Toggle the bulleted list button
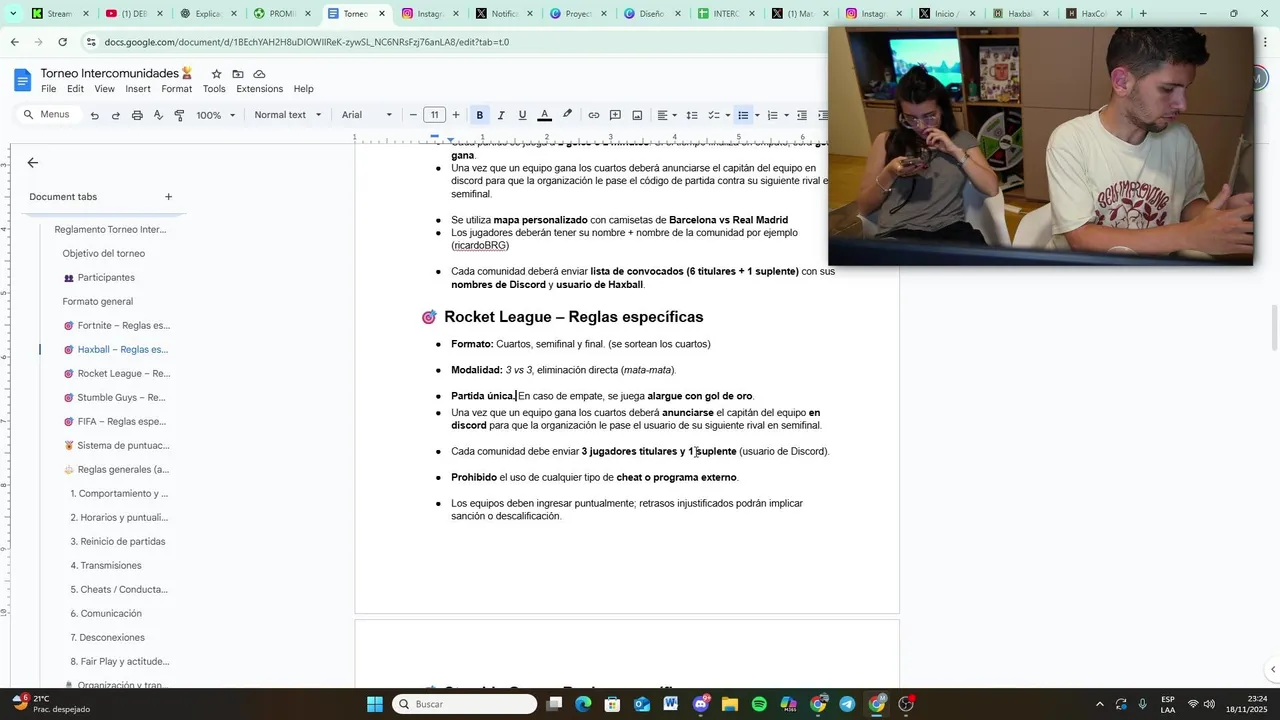Image resolution: width=1280 pixels, height=720 pixels. click(743, 115)
